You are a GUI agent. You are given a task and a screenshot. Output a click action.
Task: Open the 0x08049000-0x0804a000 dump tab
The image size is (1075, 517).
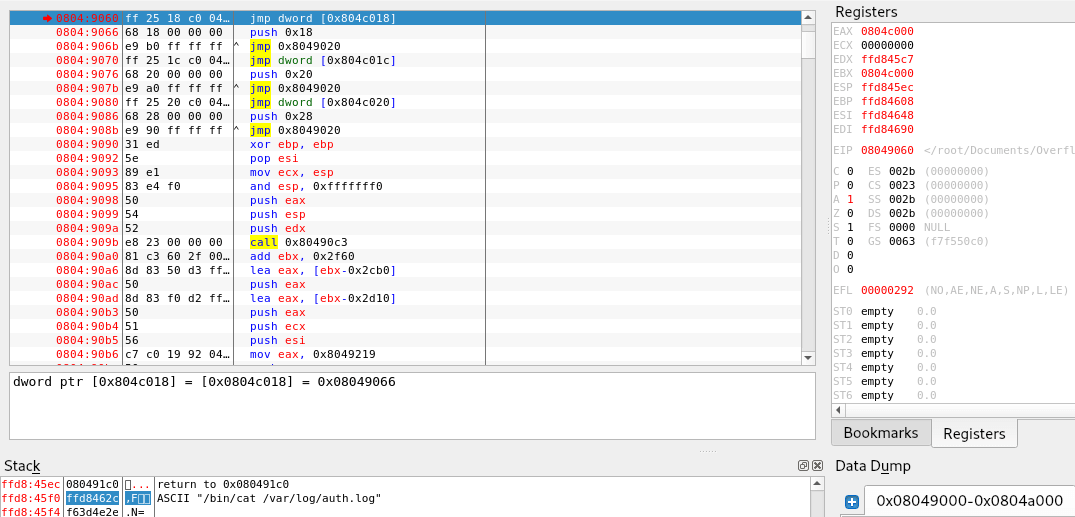[969, 501]
